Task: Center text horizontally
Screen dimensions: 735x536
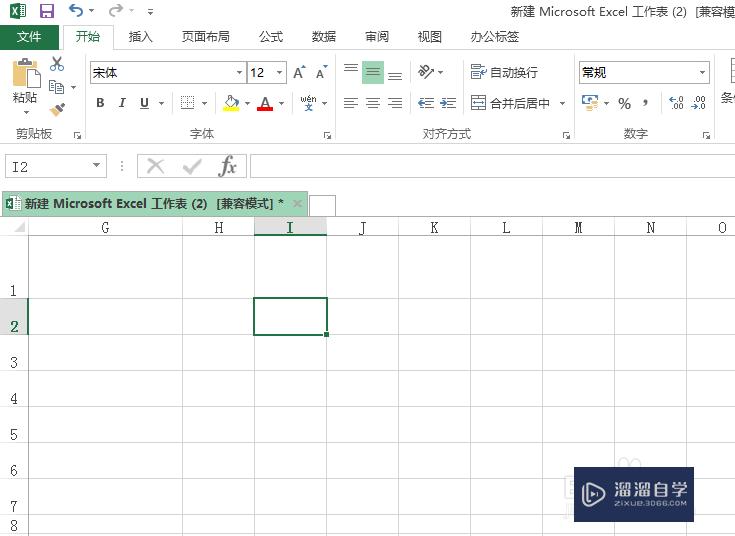Action: click(373, 103)
